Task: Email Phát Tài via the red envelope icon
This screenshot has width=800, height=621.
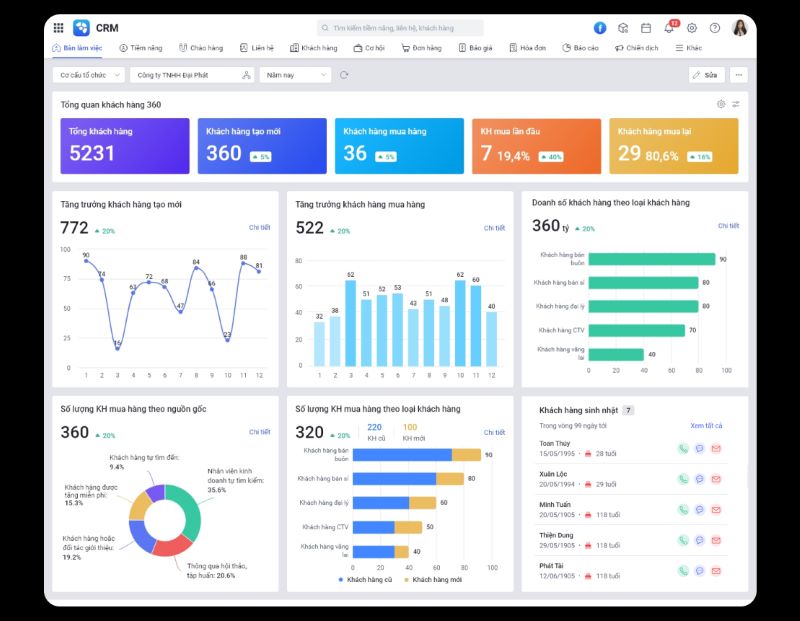Action: (714, 569)
